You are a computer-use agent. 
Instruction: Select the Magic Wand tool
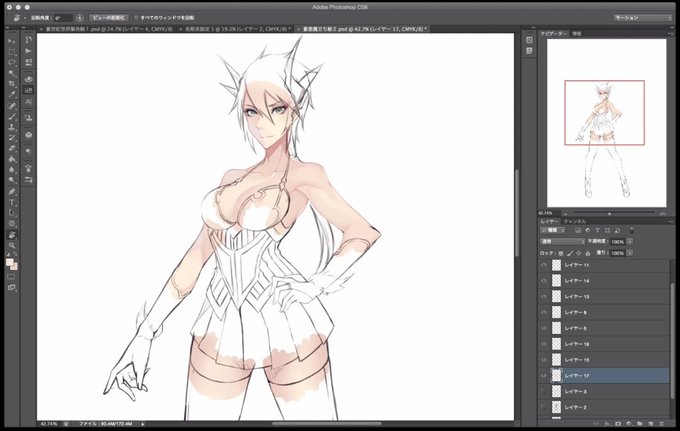click(12, 73)
